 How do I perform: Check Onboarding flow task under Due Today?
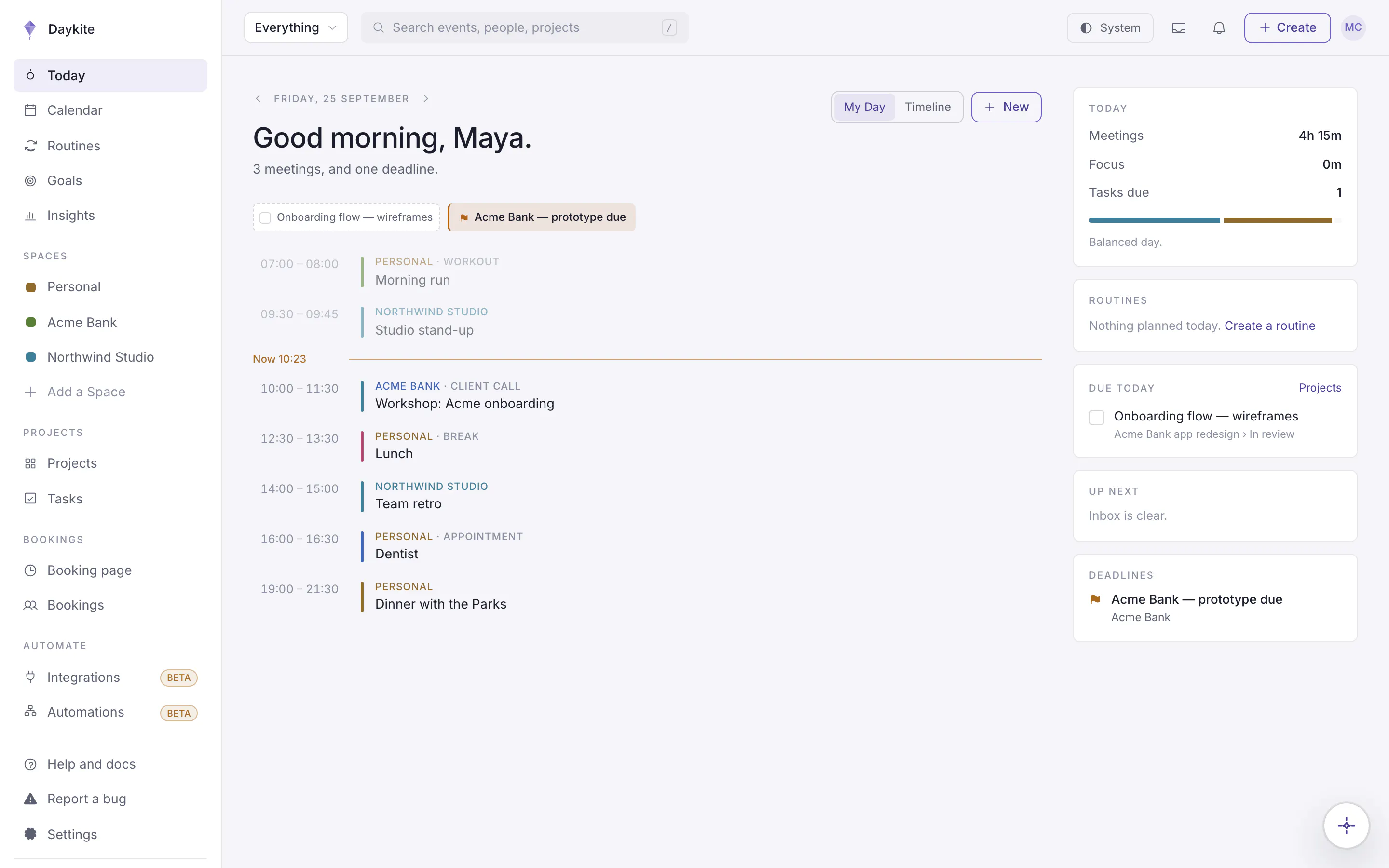pyautogui.click(x=1096, y=417)
